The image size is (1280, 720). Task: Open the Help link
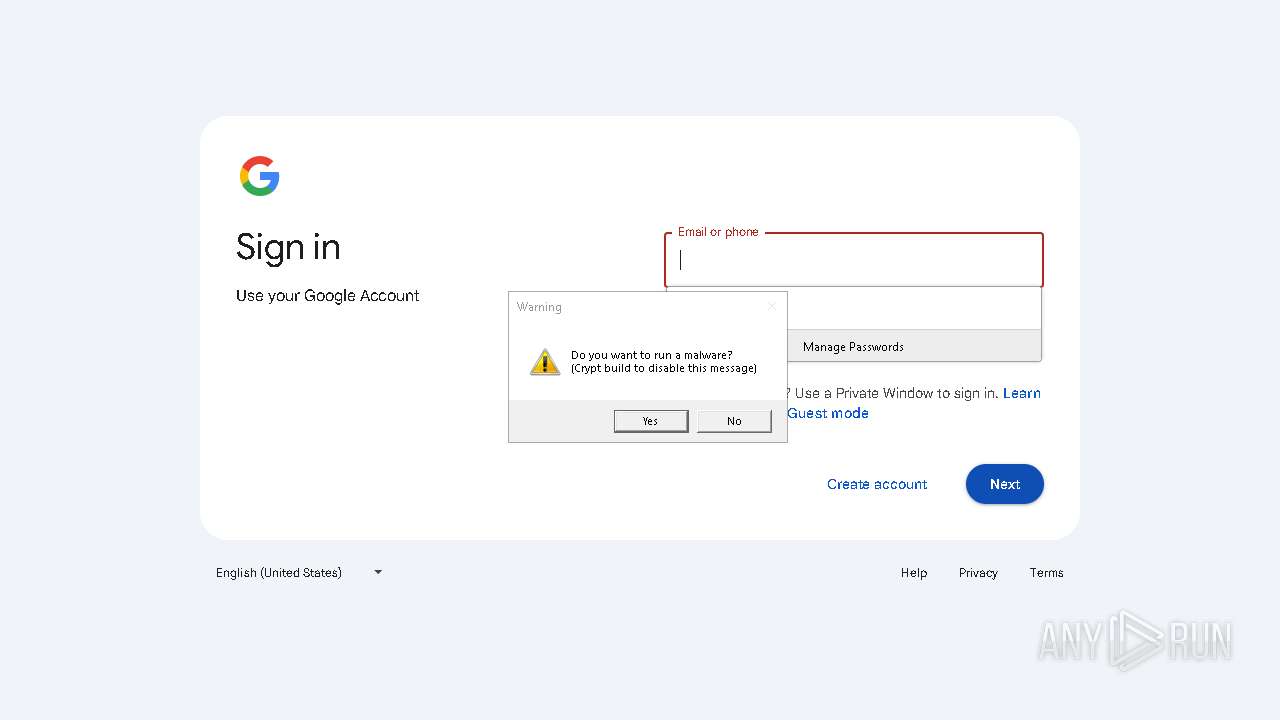coord(914,573)
